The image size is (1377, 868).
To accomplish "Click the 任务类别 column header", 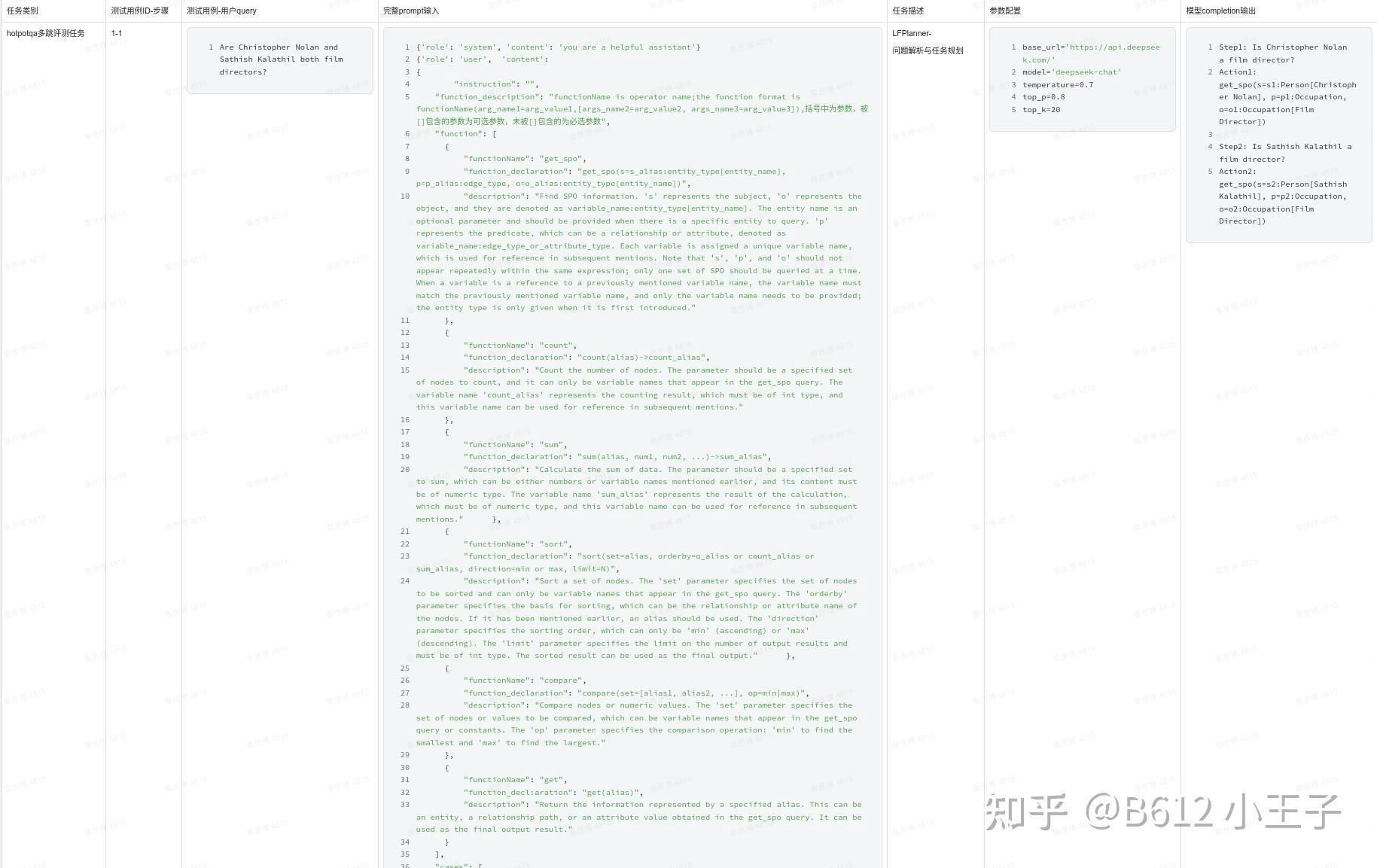I will coord(23,11).
